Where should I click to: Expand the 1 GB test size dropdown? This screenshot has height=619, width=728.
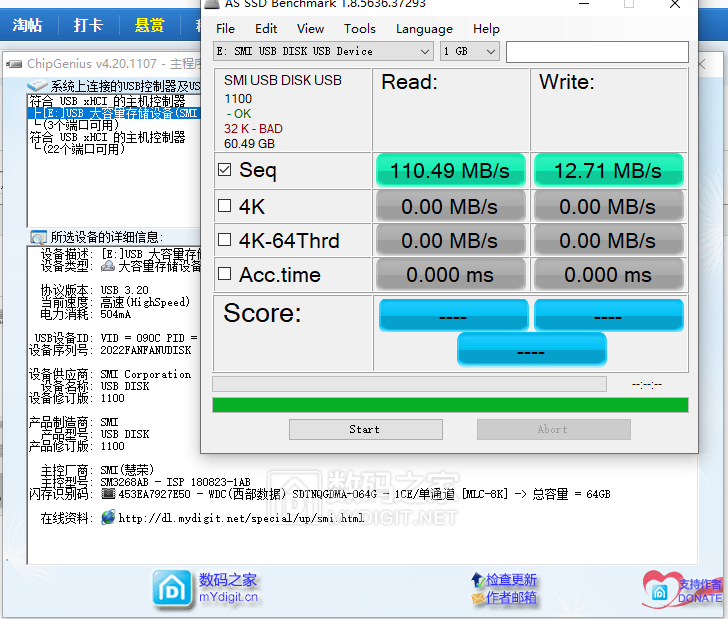pos(469,51)
